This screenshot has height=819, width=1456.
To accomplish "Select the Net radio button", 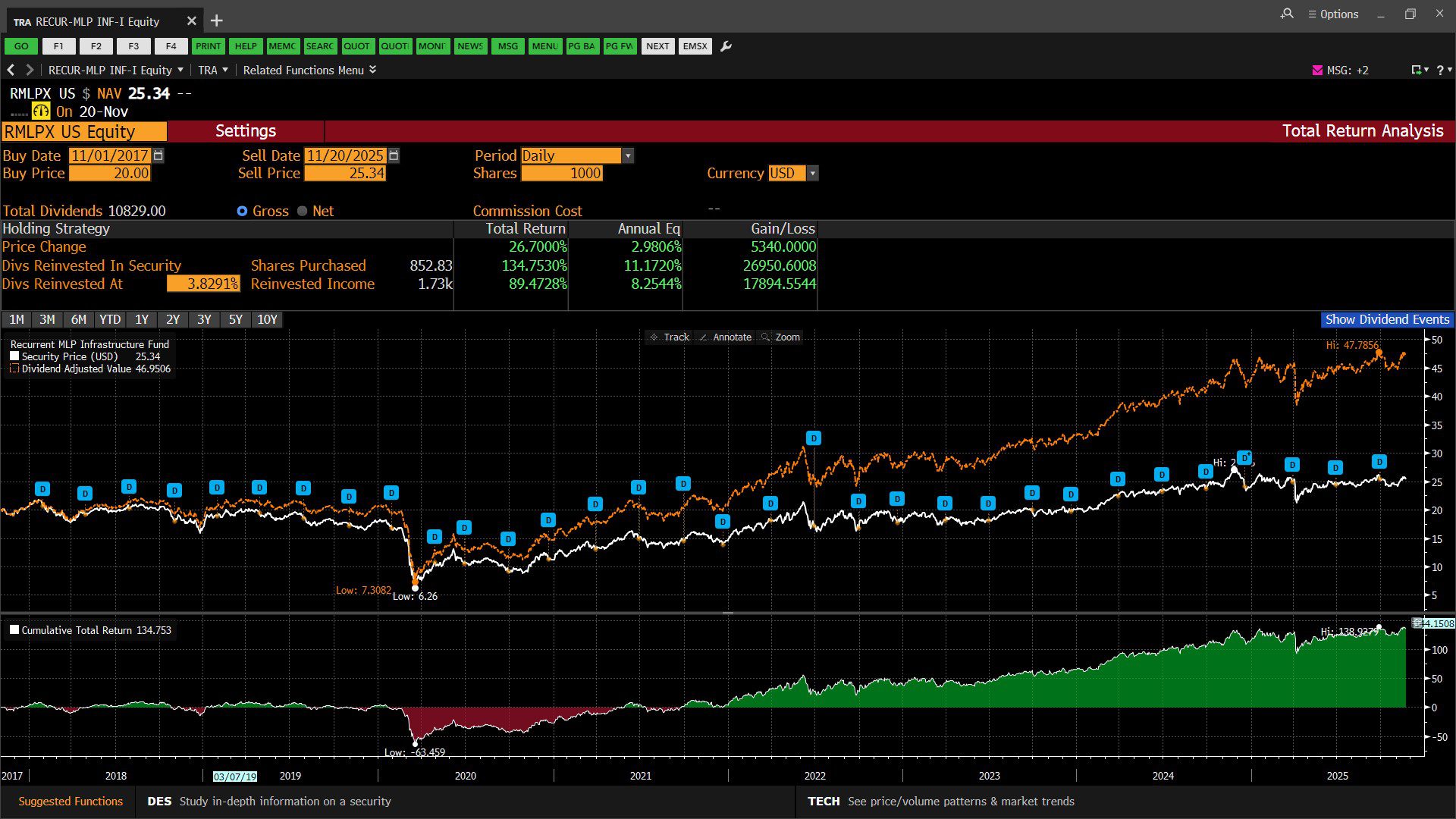I will pos(303,212).
